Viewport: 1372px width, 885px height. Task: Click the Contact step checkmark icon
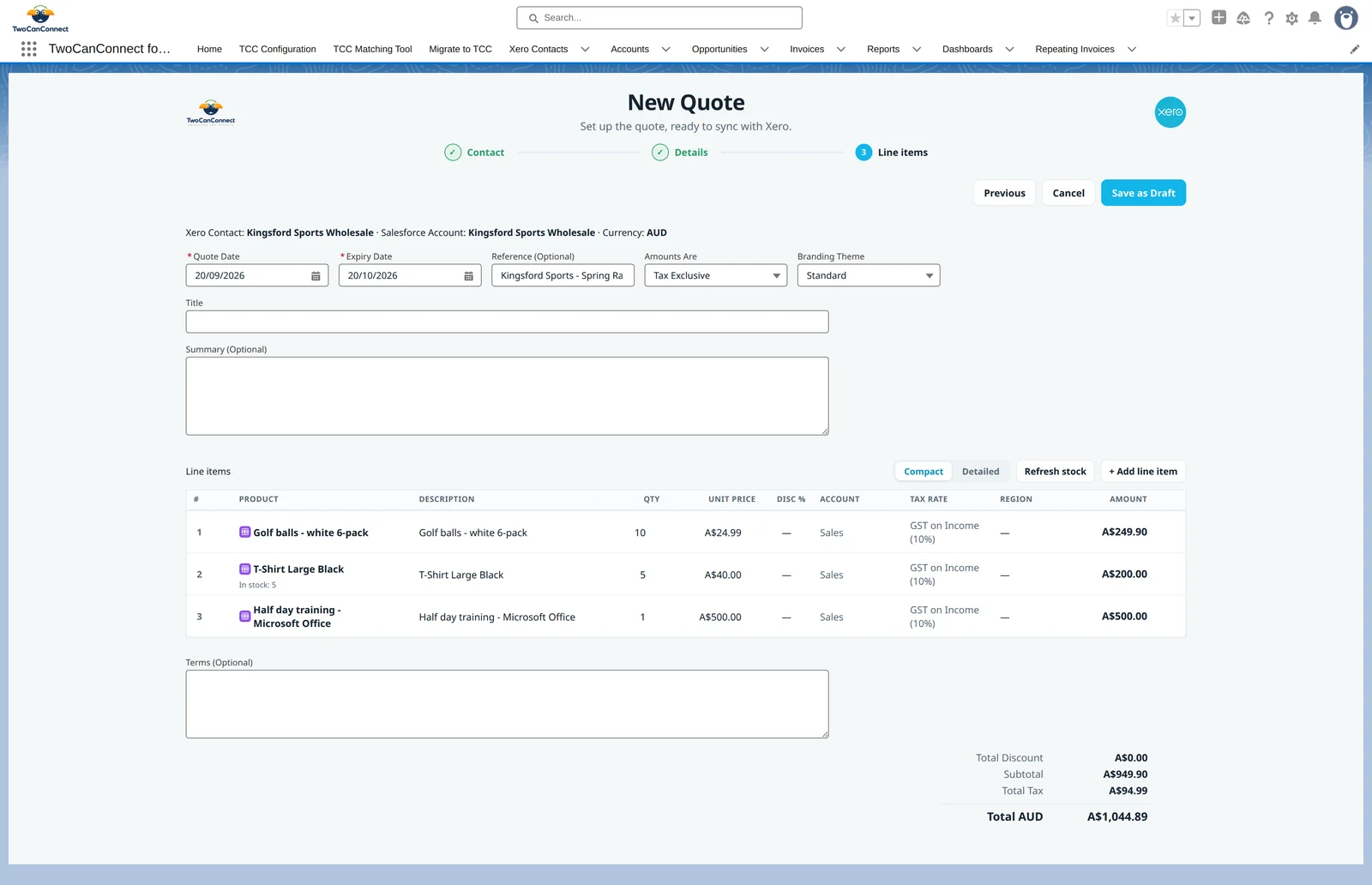point(453,153)
